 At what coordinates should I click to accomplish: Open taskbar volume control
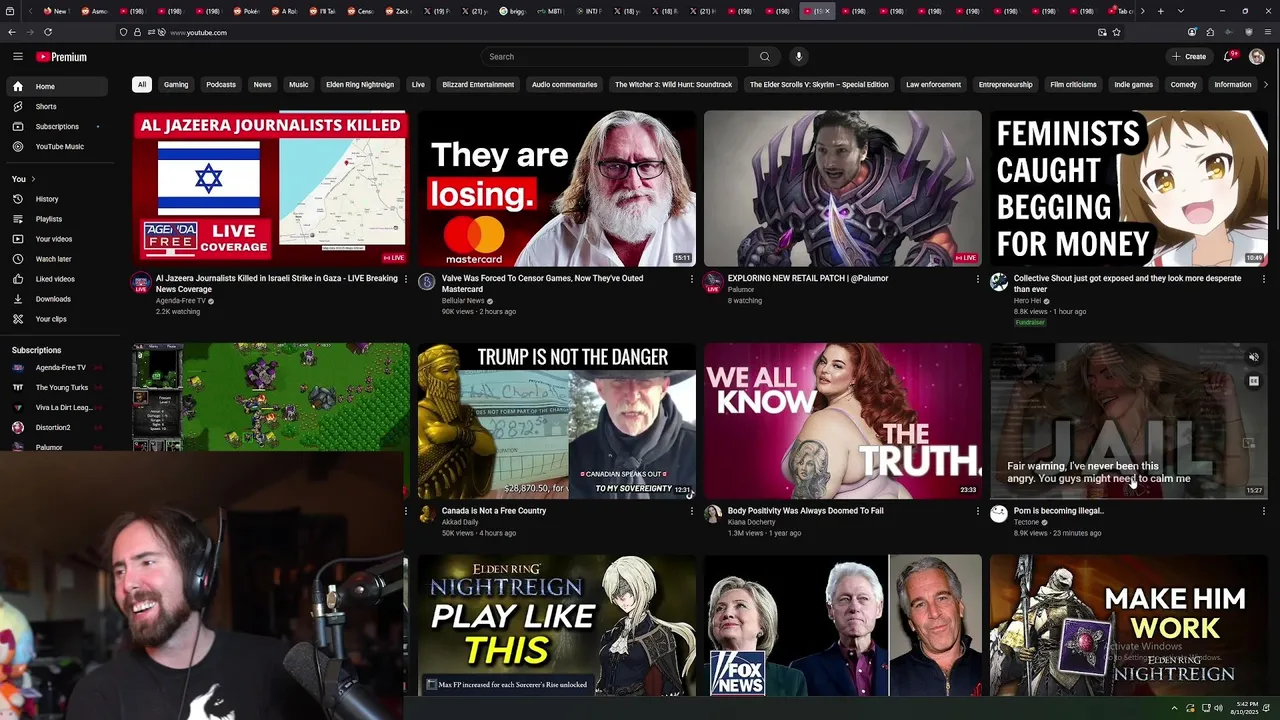click(1218, 708)
